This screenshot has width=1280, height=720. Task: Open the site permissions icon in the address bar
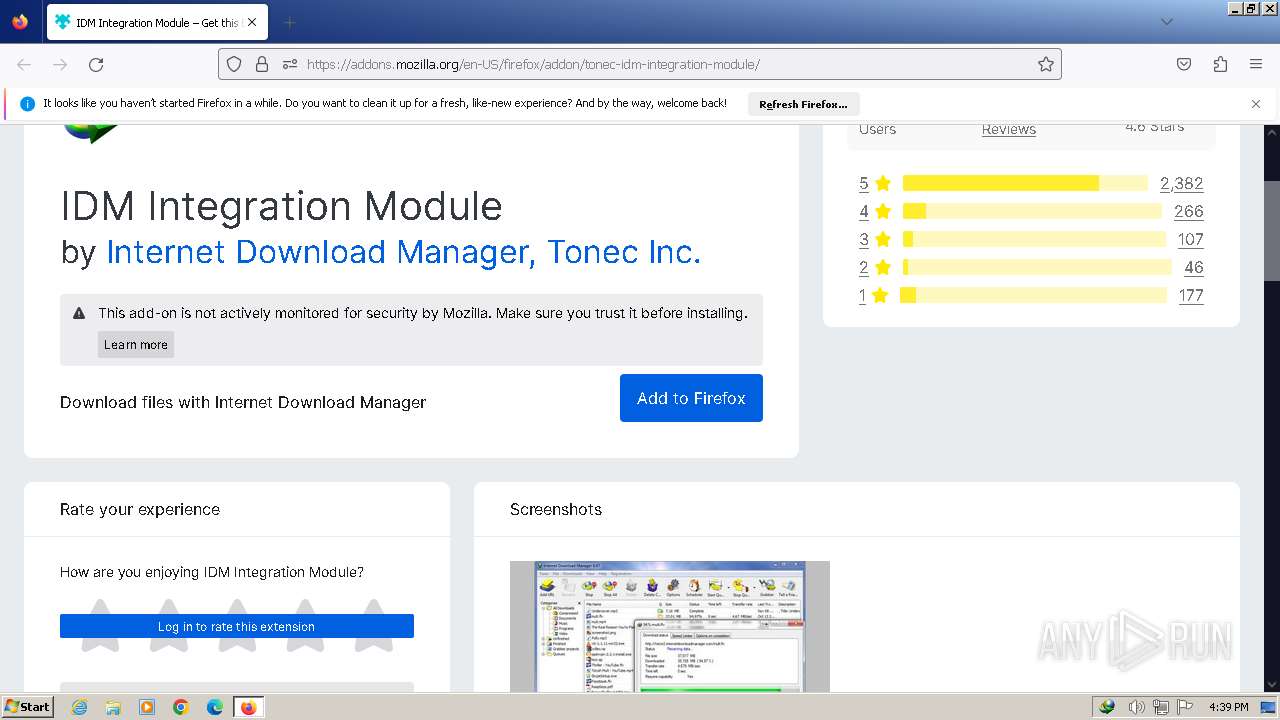click(x=290, y=64)
